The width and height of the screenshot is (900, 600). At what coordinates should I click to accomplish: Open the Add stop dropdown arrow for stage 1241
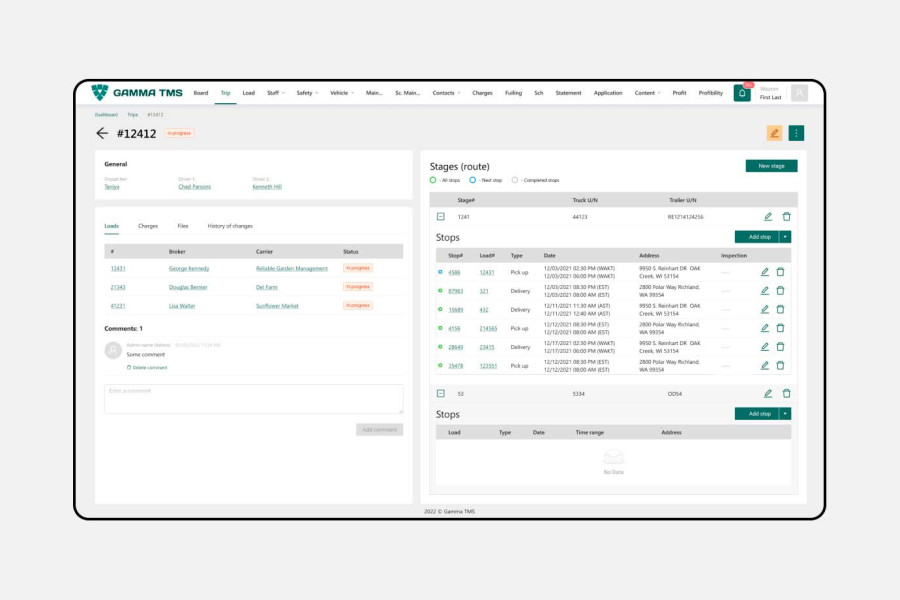tap(786, 237)
